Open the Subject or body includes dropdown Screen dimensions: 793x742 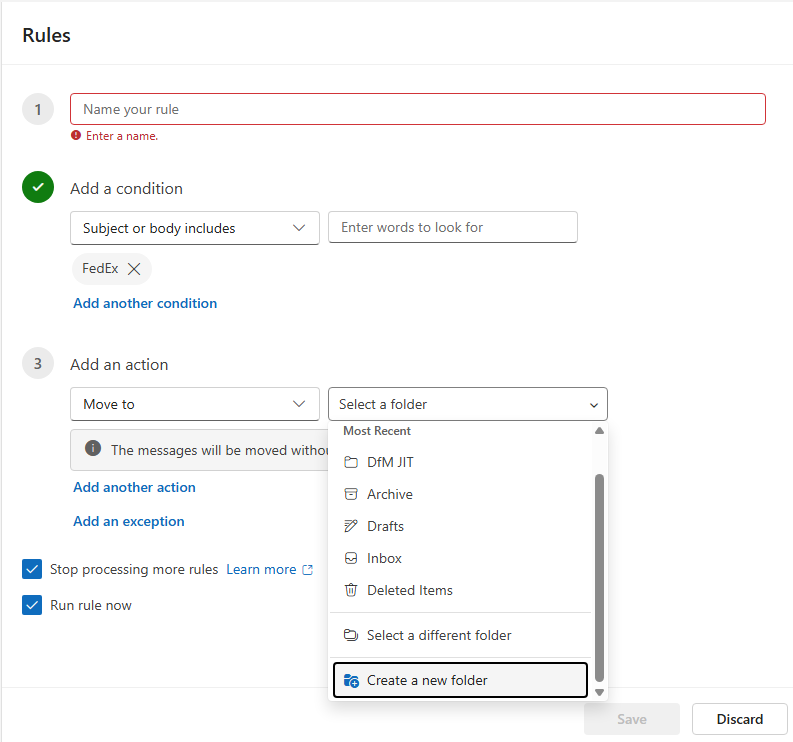coord(195,228)
